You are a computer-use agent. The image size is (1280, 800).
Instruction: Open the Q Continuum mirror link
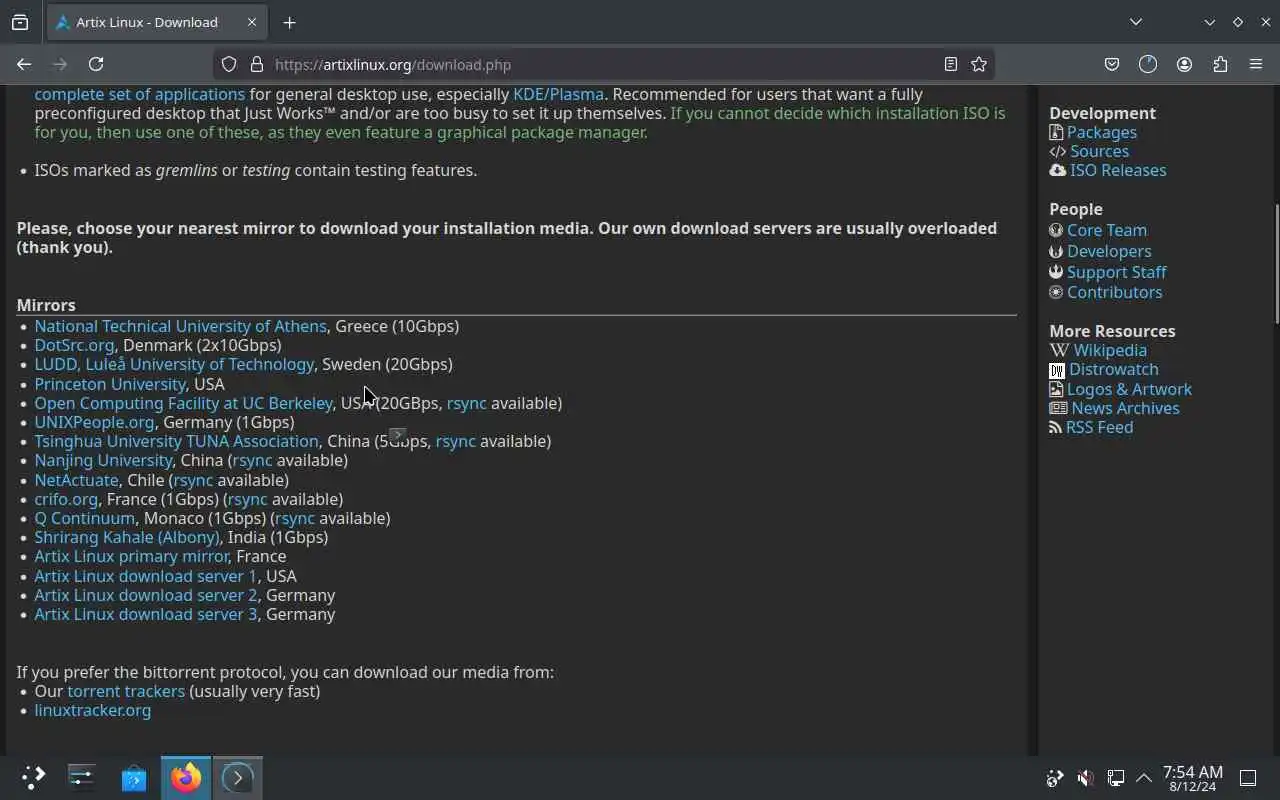click(84, 518)
